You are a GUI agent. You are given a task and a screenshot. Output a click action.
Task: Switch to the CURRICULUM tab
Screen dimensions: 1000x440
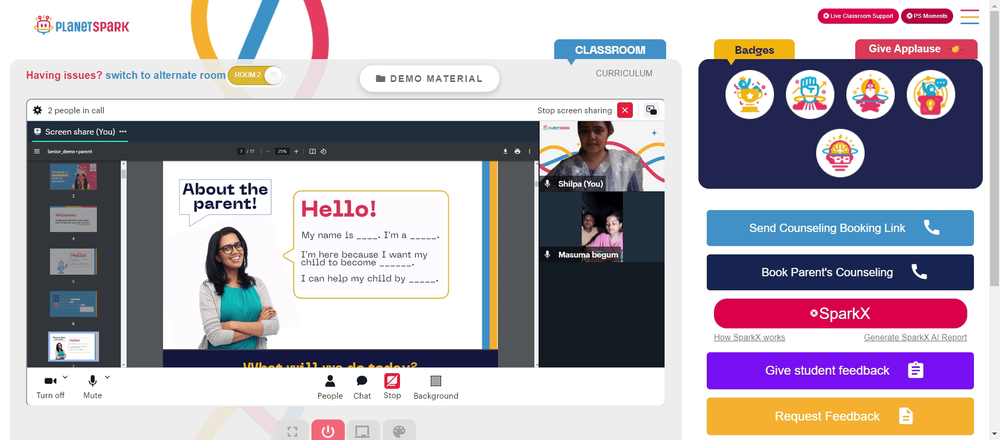click(x=624, y=73)
